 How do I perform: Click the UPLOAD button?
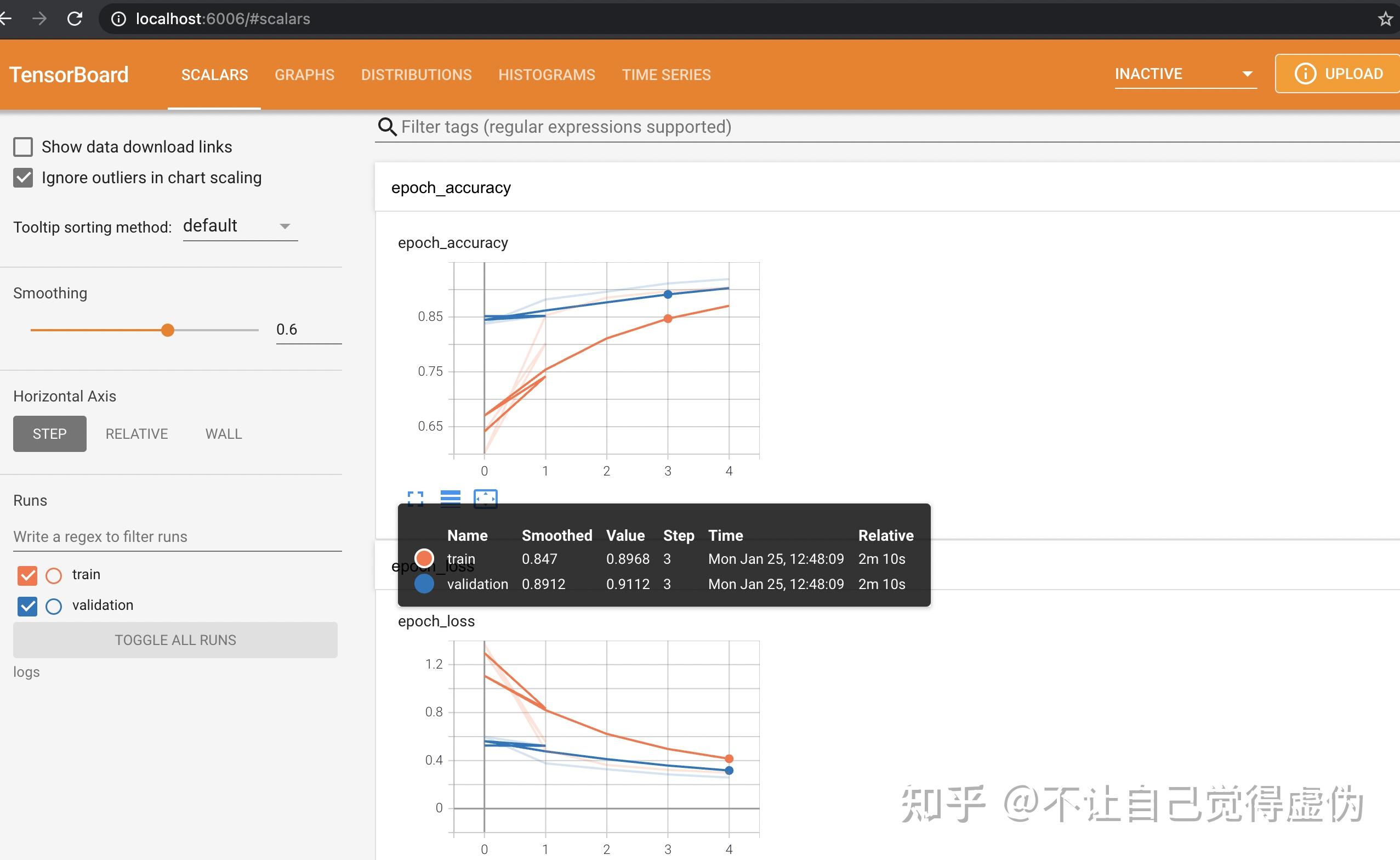[1337, 73]
